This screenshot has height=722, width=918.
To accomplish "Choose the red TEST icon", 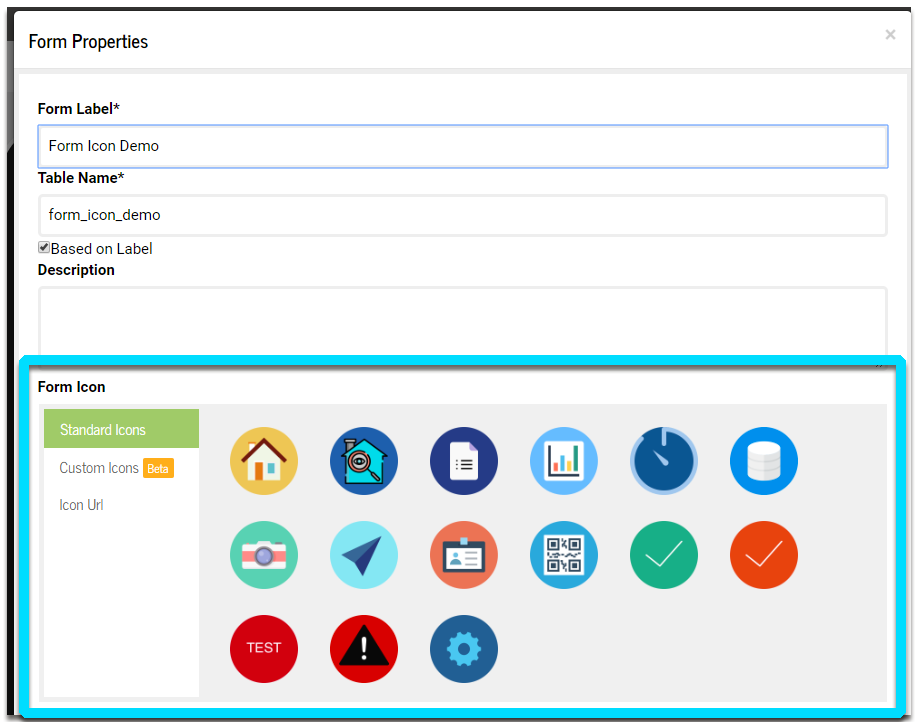I will 264,649.
